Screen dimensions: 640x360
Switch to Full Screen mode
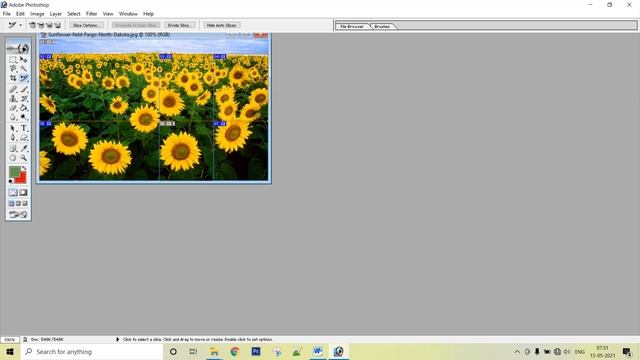(x=25, y=203)
